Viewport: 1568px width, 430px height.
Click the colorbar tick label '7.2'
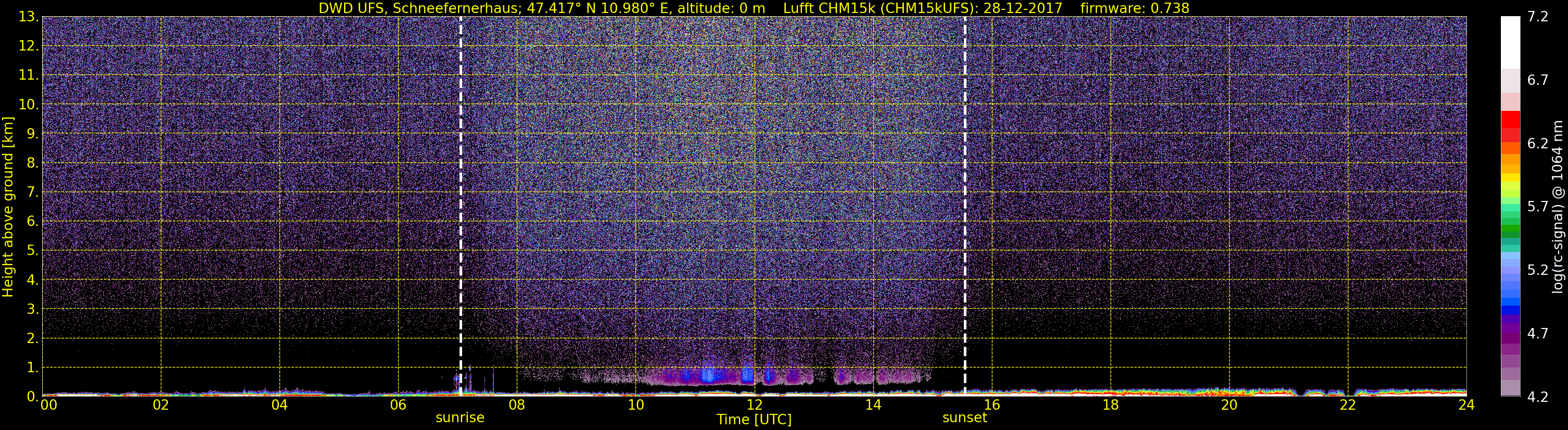(x=1538, y=17)
